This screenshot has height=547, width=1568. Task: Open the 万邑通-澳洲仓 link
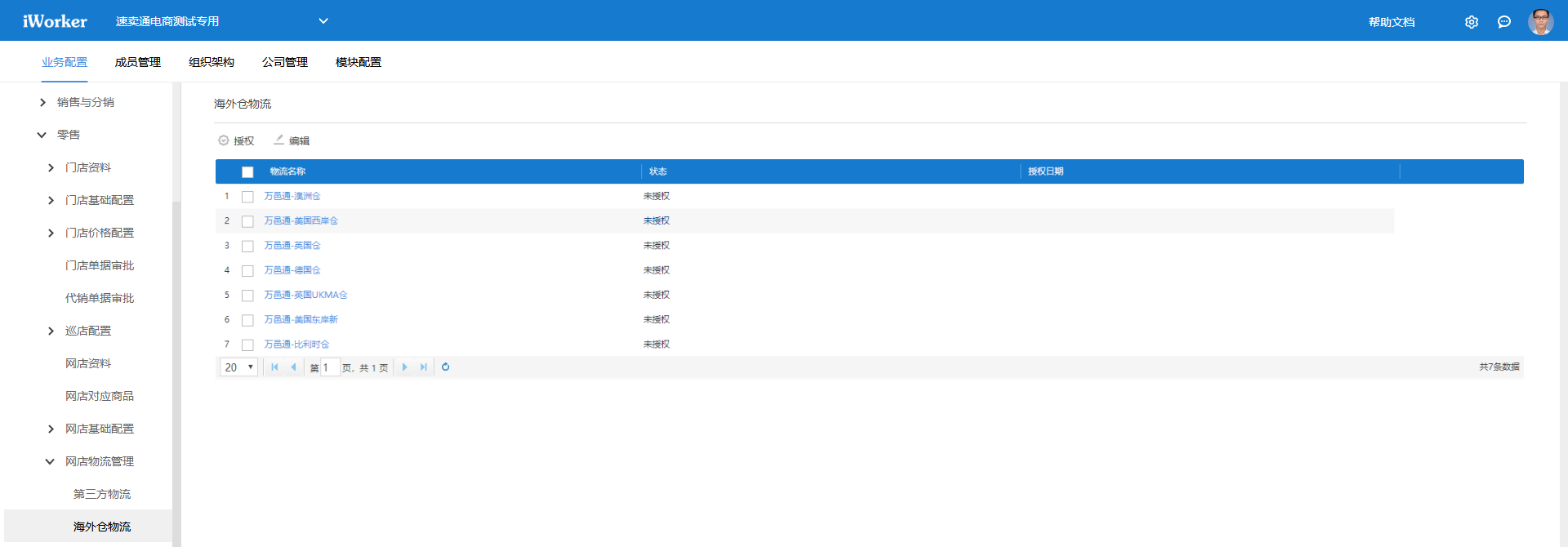tap(292, 196)
